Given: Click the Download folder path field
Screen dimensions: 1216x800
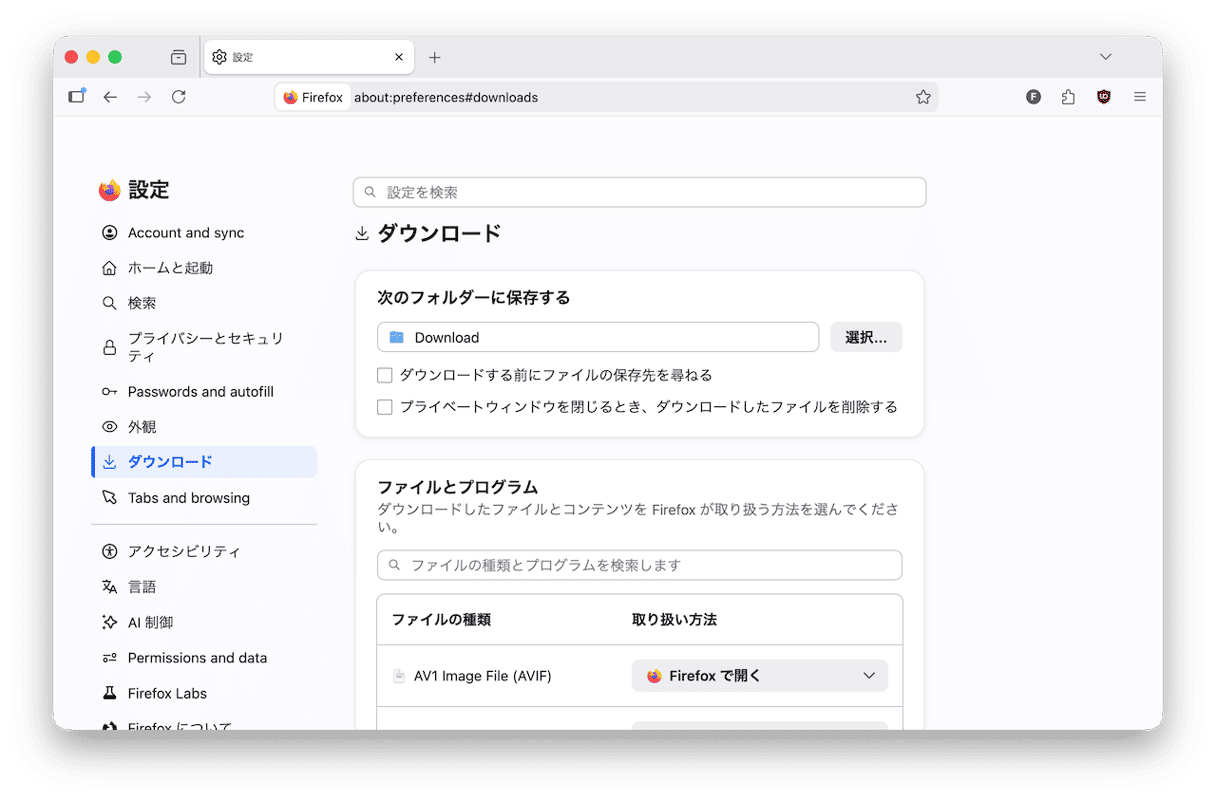Looking at the screenshot, I should [x=598, y=337].
